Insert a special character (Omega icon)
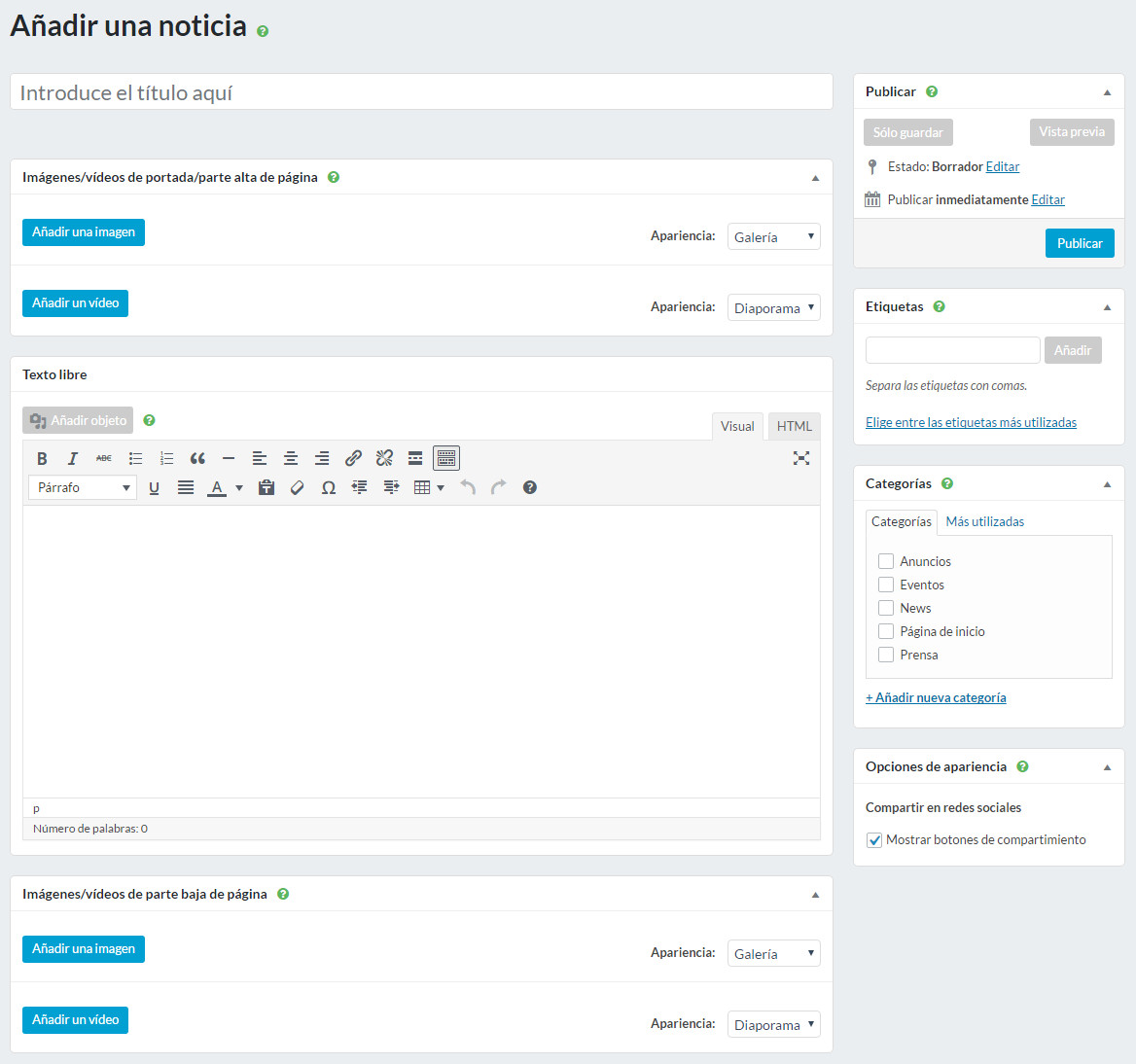The width and height of the screenshot is (1136, 1064). (x=329, y=487)
